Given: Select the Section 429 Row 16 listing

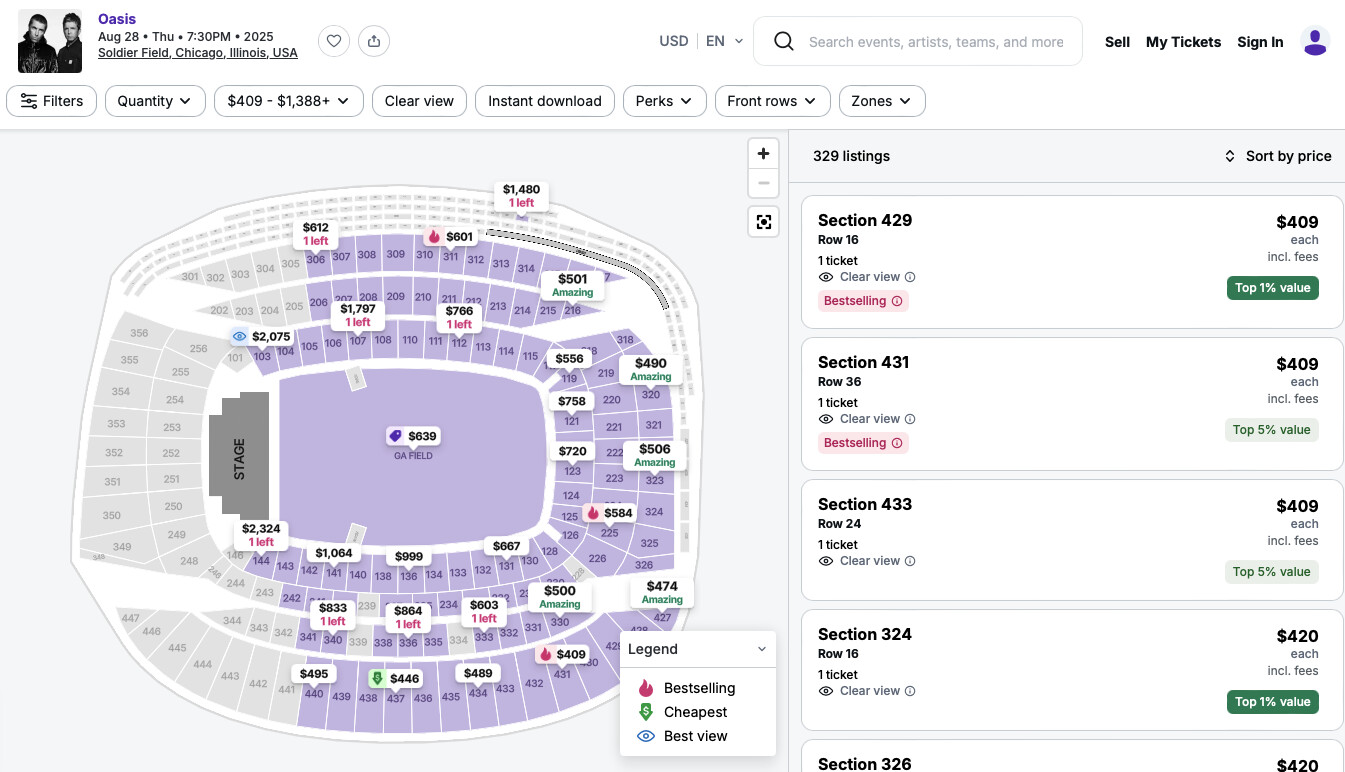Looking at the screenshot, I should click(1072, 261).
